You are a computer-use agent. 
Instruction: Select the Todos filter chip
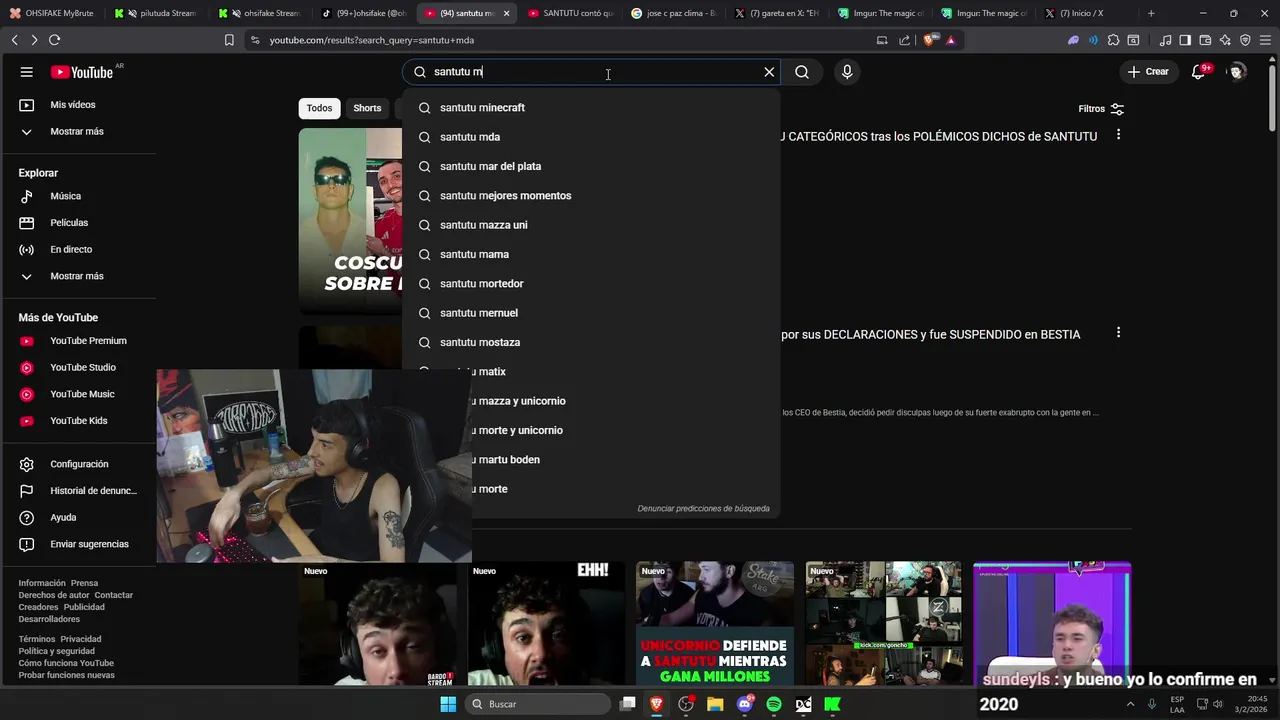[319, 108]
